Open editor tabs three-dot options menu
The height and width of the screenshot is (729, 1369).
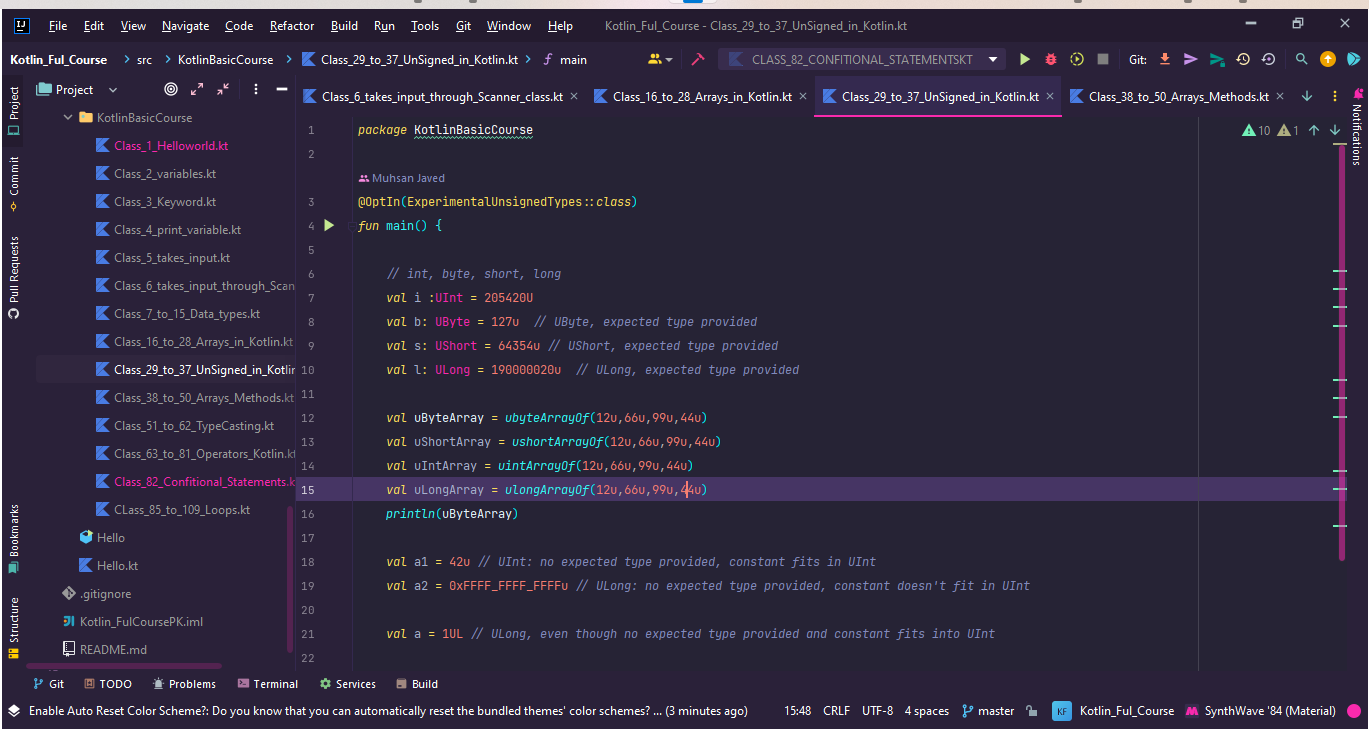(x=1335, y=97)
